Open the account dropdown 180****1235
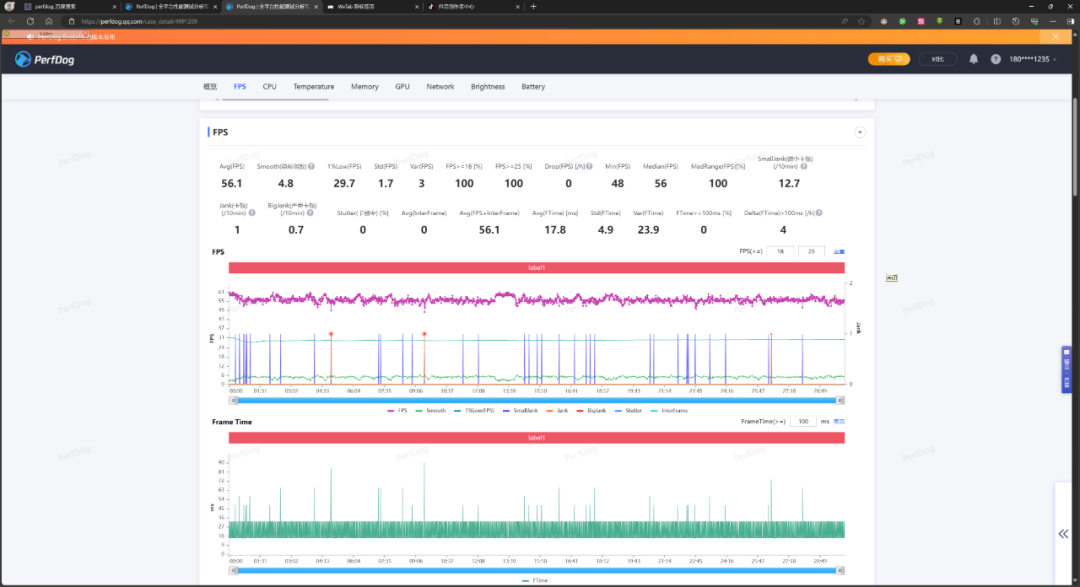Viewport: 1080px width, 587px height. click(x=1032, y=59)
